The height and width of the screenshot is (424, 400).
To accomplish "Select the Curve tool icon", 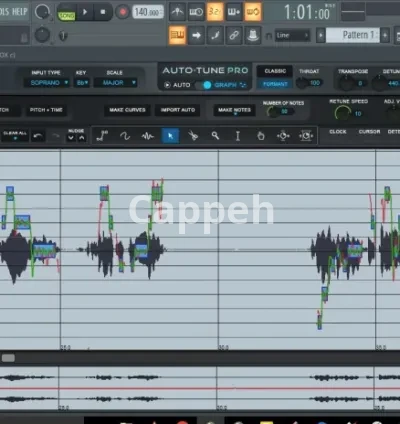I will (x=125, y=136).
